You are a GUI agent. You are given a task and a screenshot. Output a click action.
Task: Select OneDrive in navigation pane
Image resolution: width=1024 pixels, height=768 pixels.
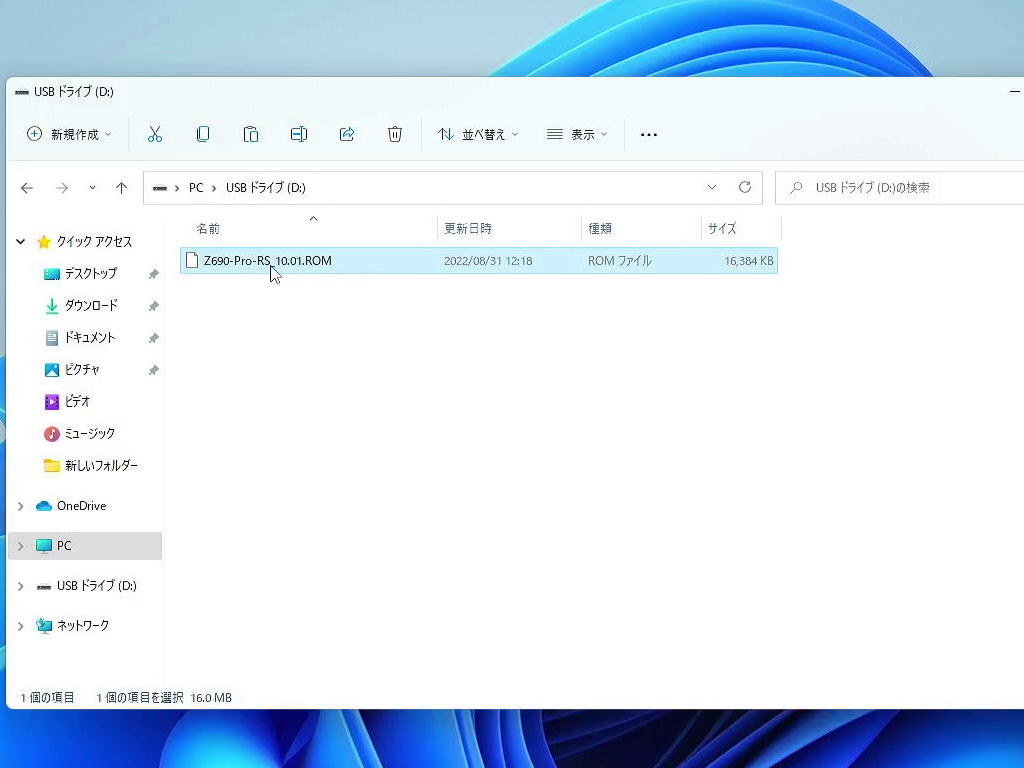(x=82, y=506)
